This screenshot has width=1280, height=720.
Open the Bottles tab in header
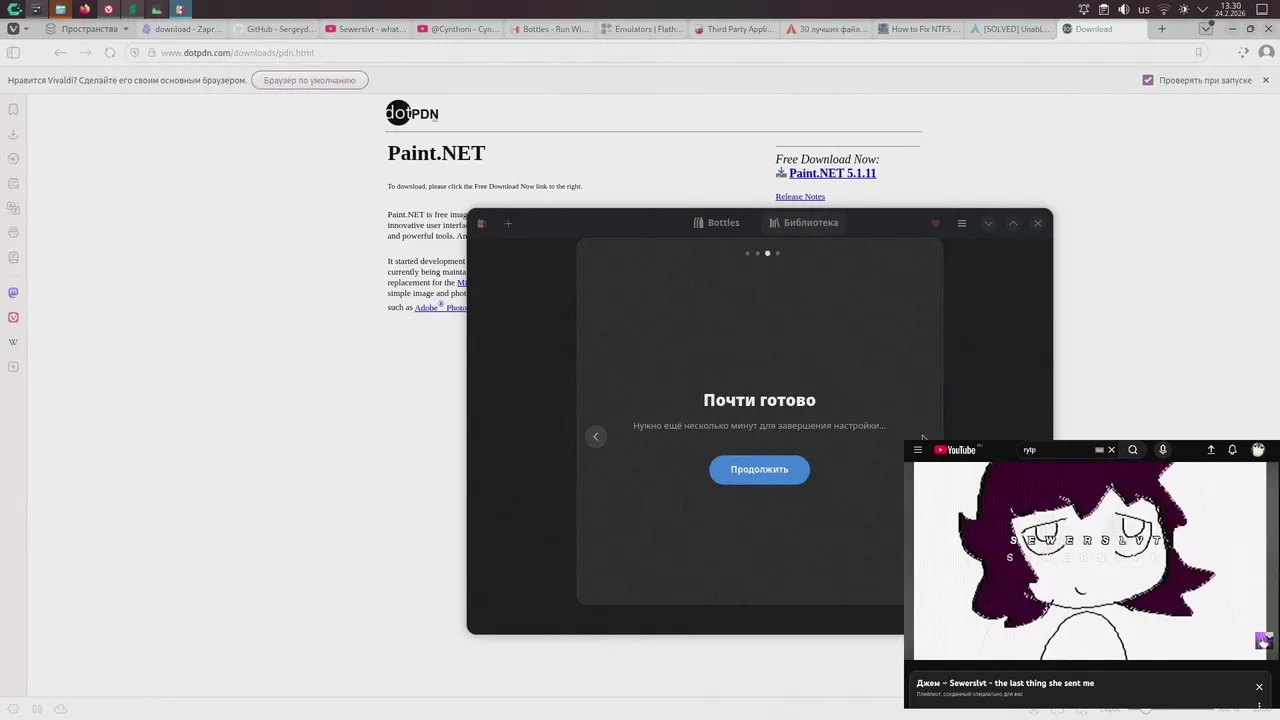point(716,223)
